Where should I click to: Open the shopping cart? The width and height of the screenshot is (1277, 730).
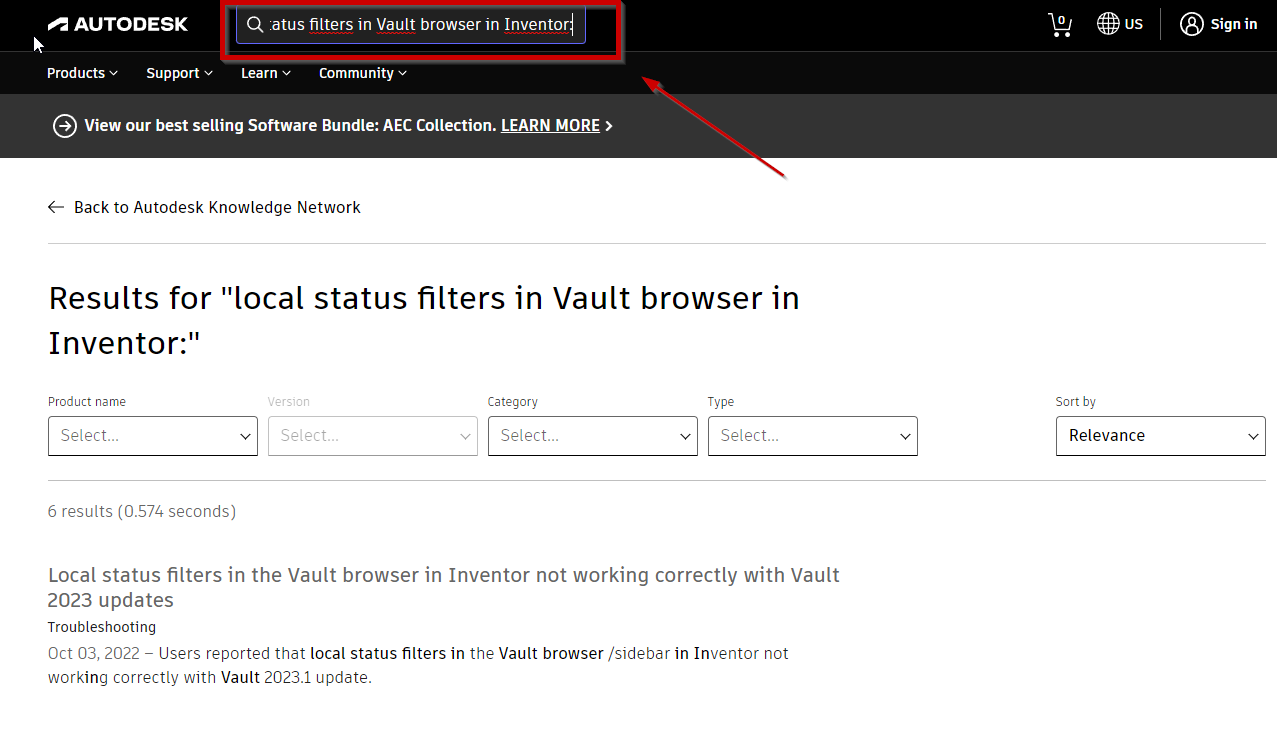pos(1059,24)
